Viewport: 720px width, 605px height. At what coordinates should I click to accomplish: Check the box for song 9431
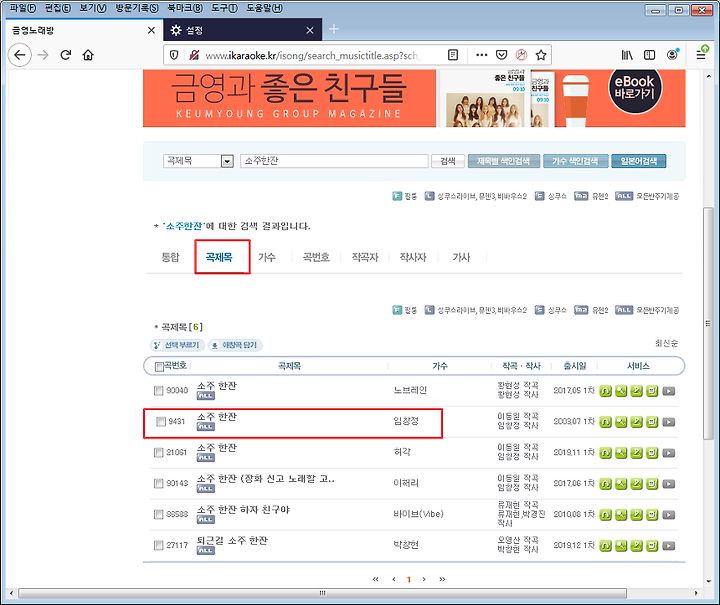pos(161,421)
